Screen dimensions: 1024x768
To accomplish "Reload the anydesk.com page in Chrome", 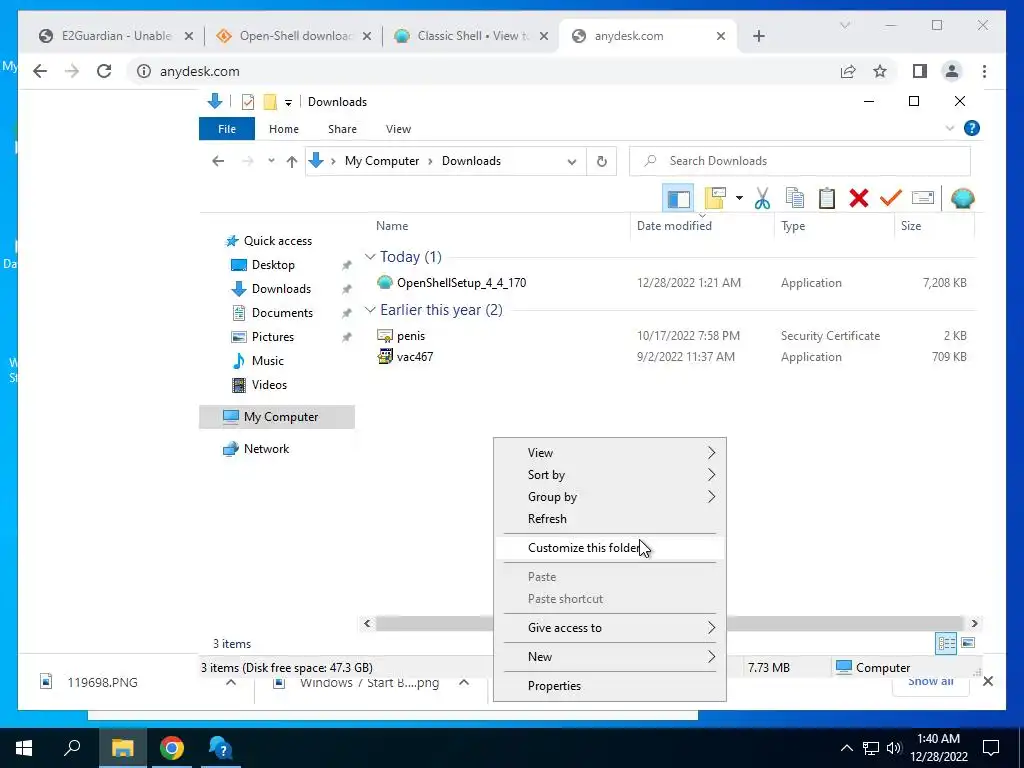I will pos(104,71).
